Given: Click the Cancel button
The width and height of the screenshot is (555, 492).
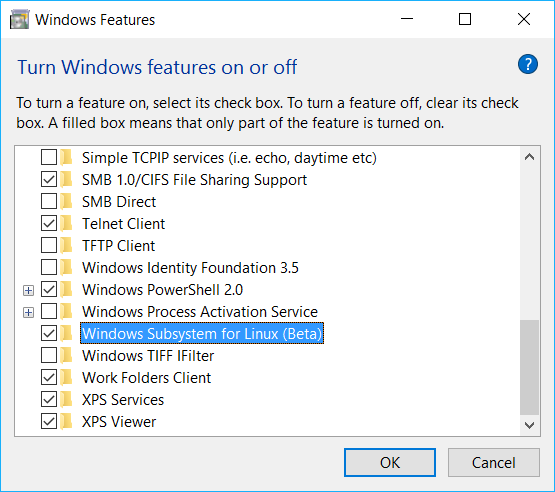Looking at the screenshot, I should (493, 463).
